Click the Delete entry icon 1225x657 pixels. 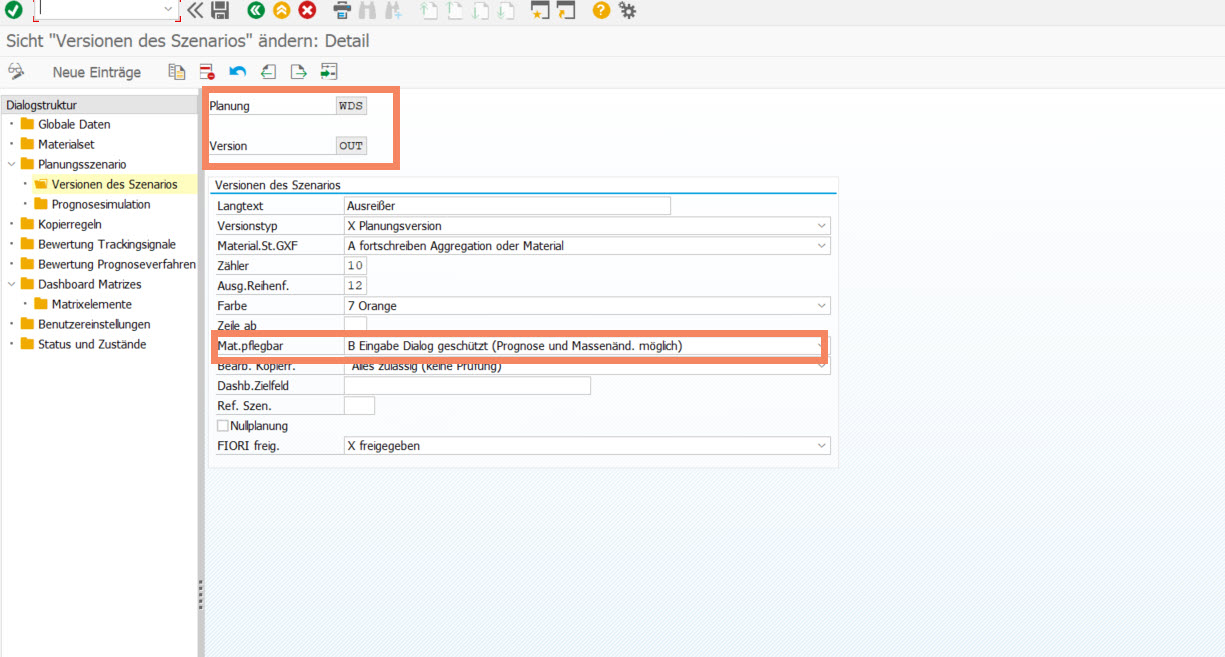tap(207, 71)
